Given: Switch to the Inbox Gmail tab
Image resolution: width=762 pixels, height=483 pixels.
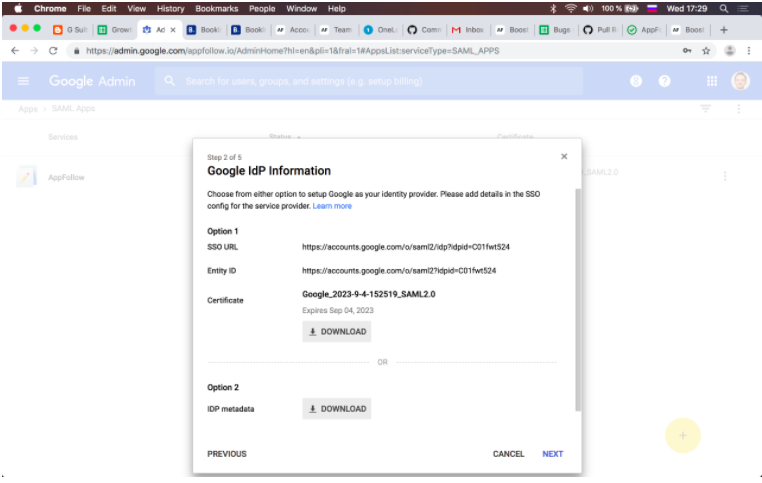Looking at the screenshot, I should 468,30.
